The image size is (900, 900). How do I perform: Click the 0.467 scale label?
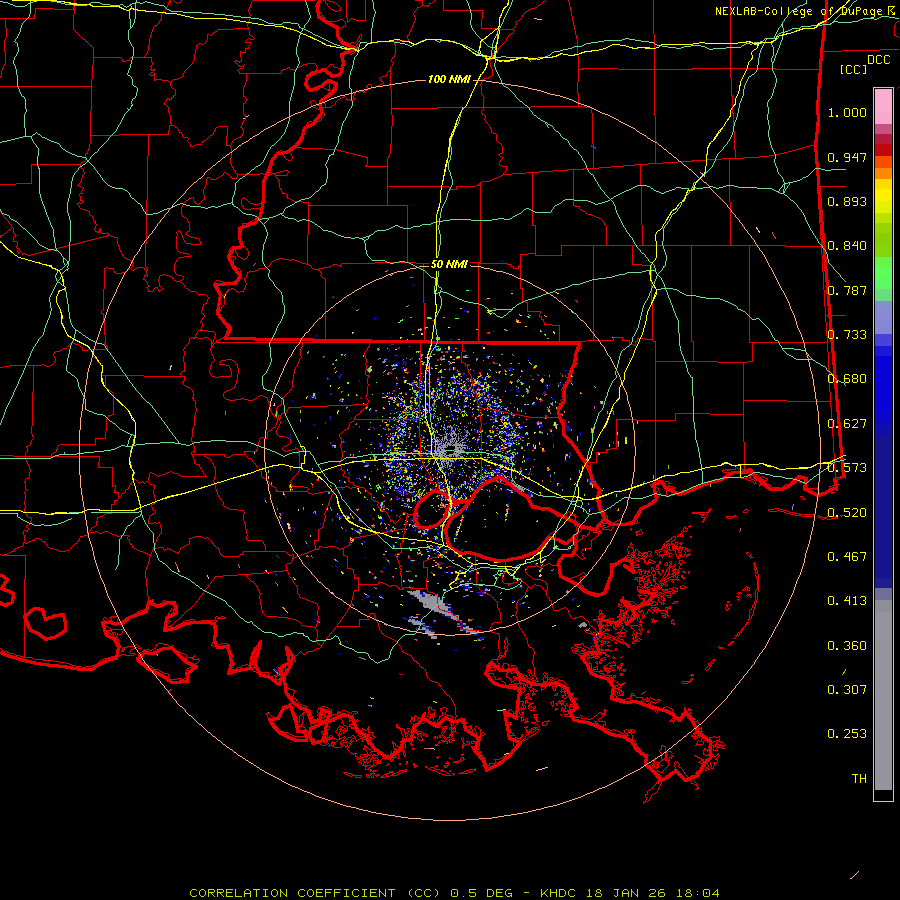point(847,557)
